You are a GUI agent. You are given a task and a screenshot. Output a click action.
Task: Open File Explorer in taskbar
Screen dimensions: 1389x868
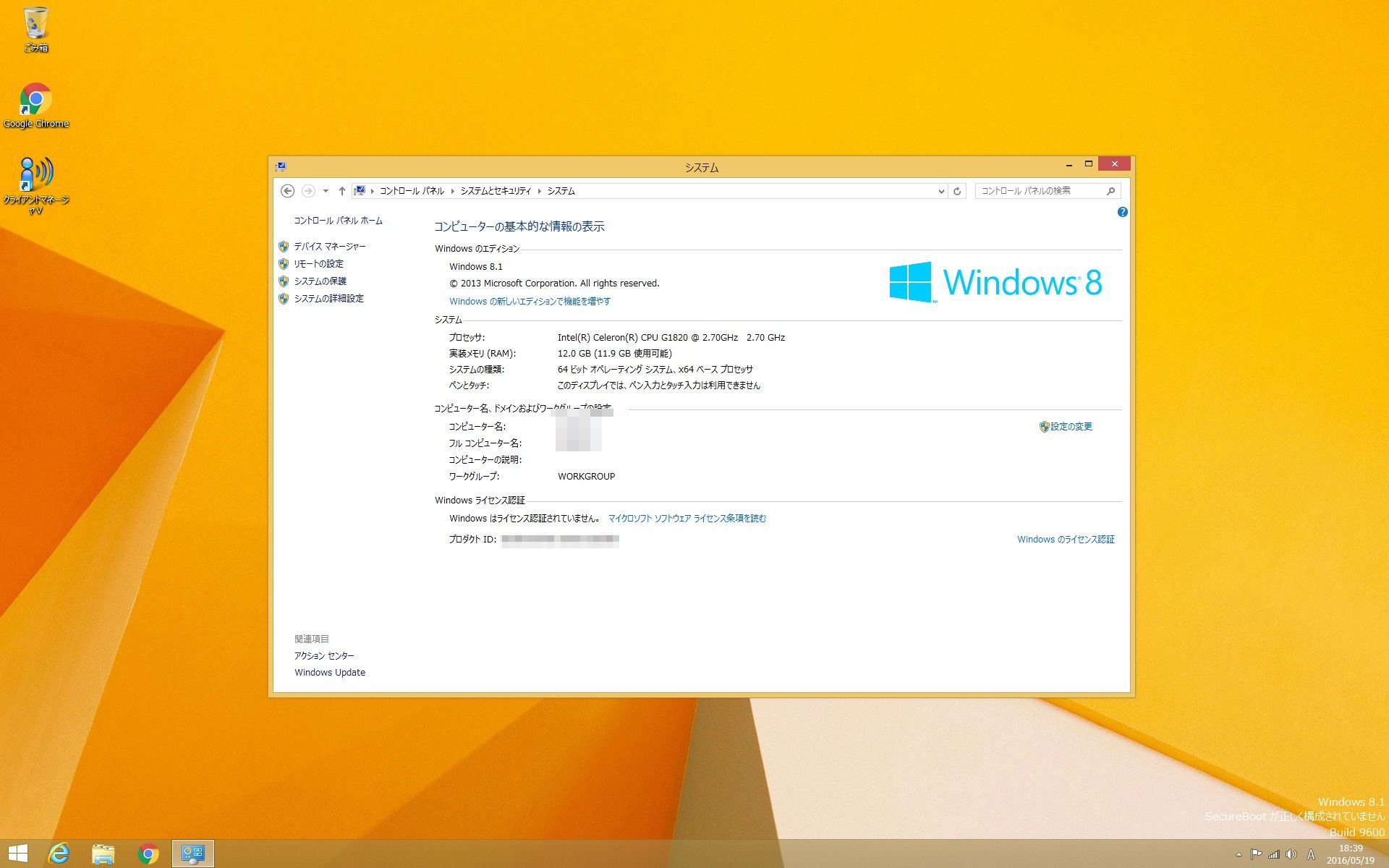point(103,854)
